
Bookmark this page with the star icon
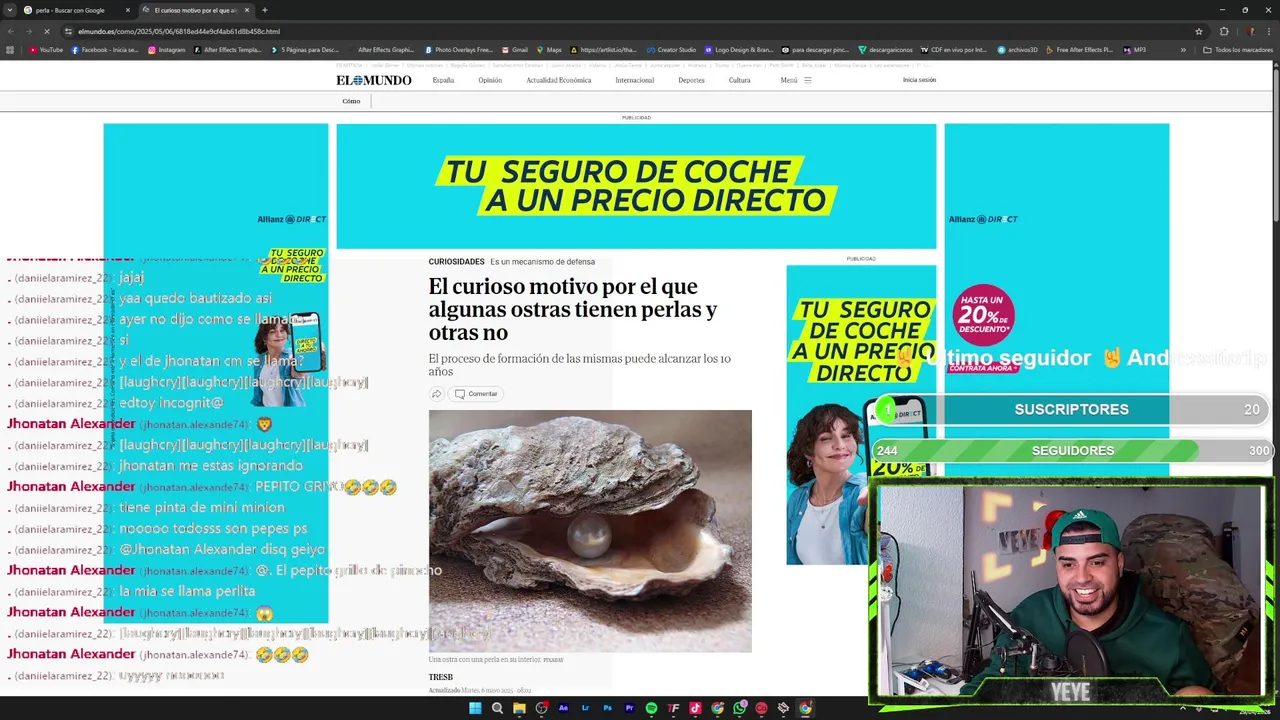click(x=1199, y=31)
